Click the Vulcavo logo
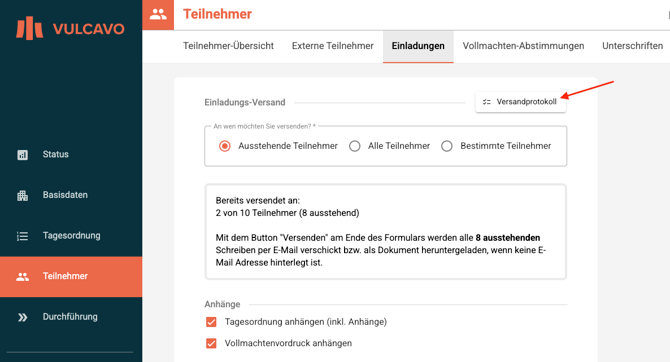670x362 pixels. pyautogui.click(x=71, y=28)
